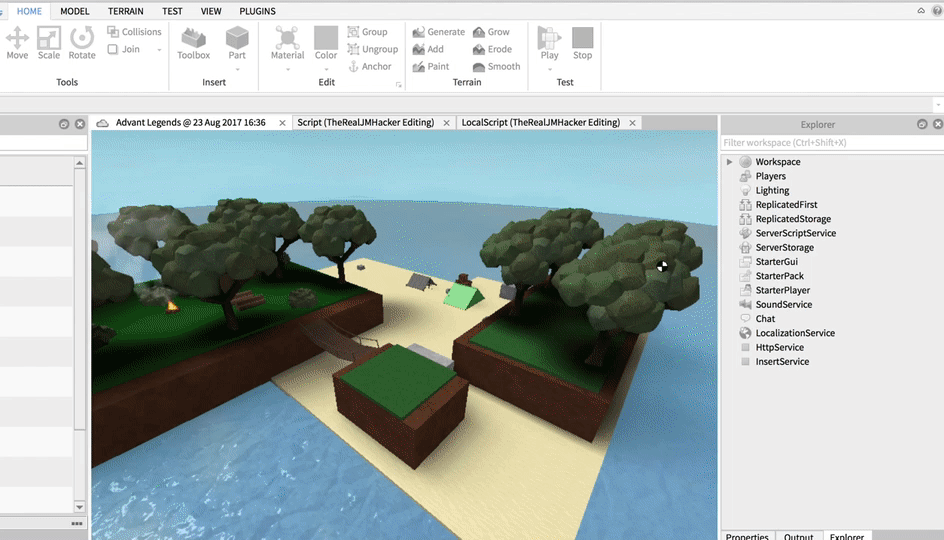Switch to the Properties panel tab

pos(747,536)
